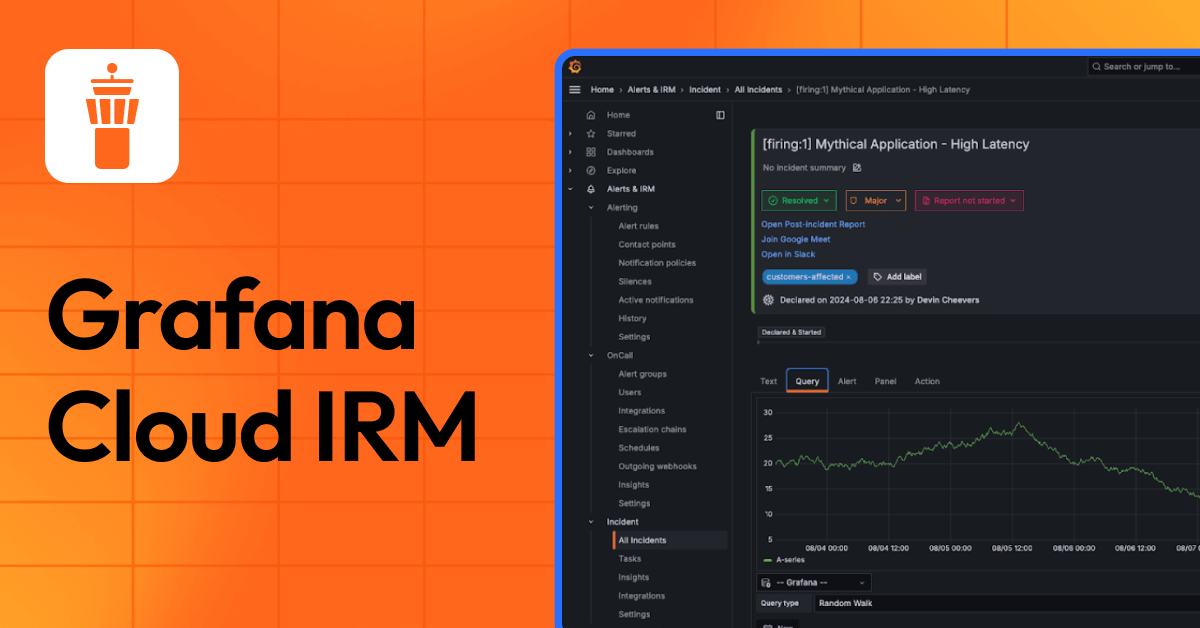
Task: Edit the incident summary via pencil icon
Action: [x=856, y=167]
